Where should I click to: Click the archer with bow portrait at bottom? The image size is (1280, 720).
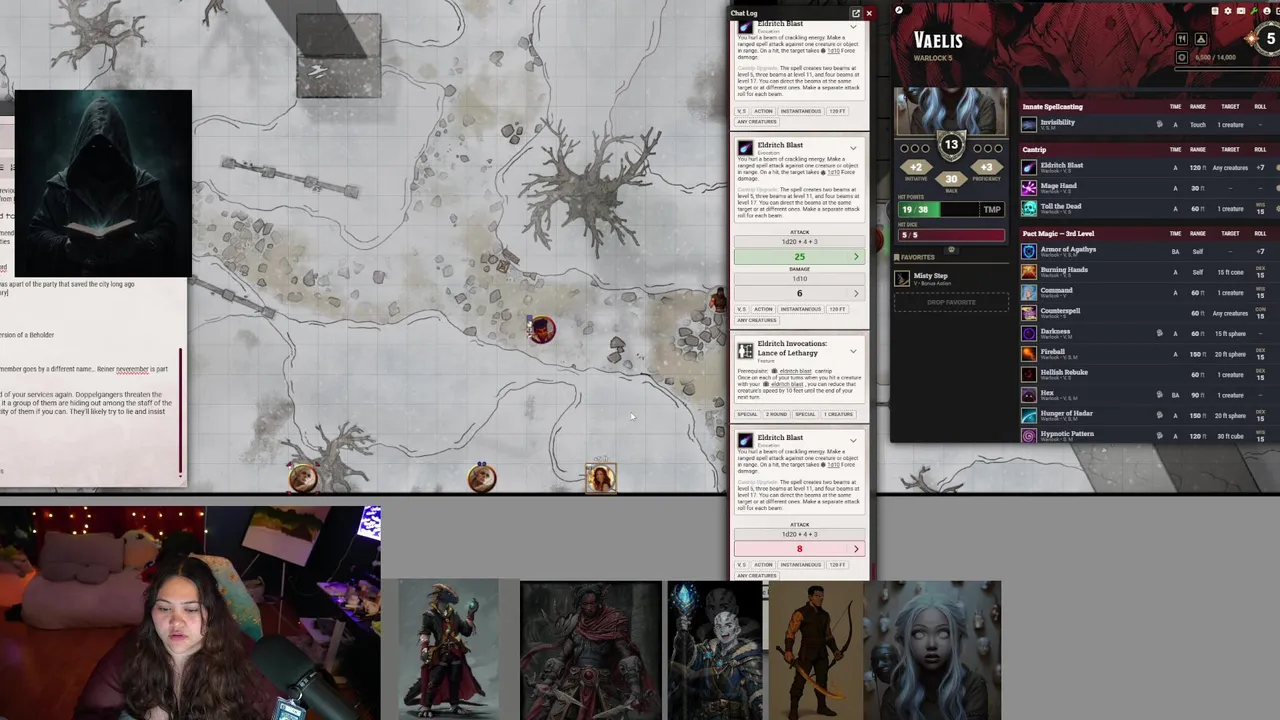(816, 650)
